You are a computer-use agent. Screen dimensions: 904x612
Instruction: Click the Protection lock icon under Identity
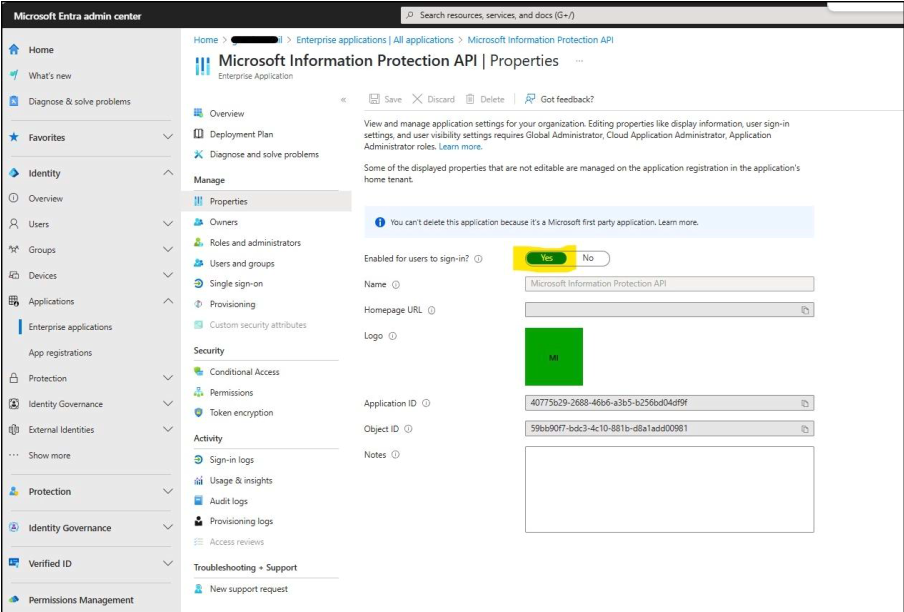[x=14, y=378]
